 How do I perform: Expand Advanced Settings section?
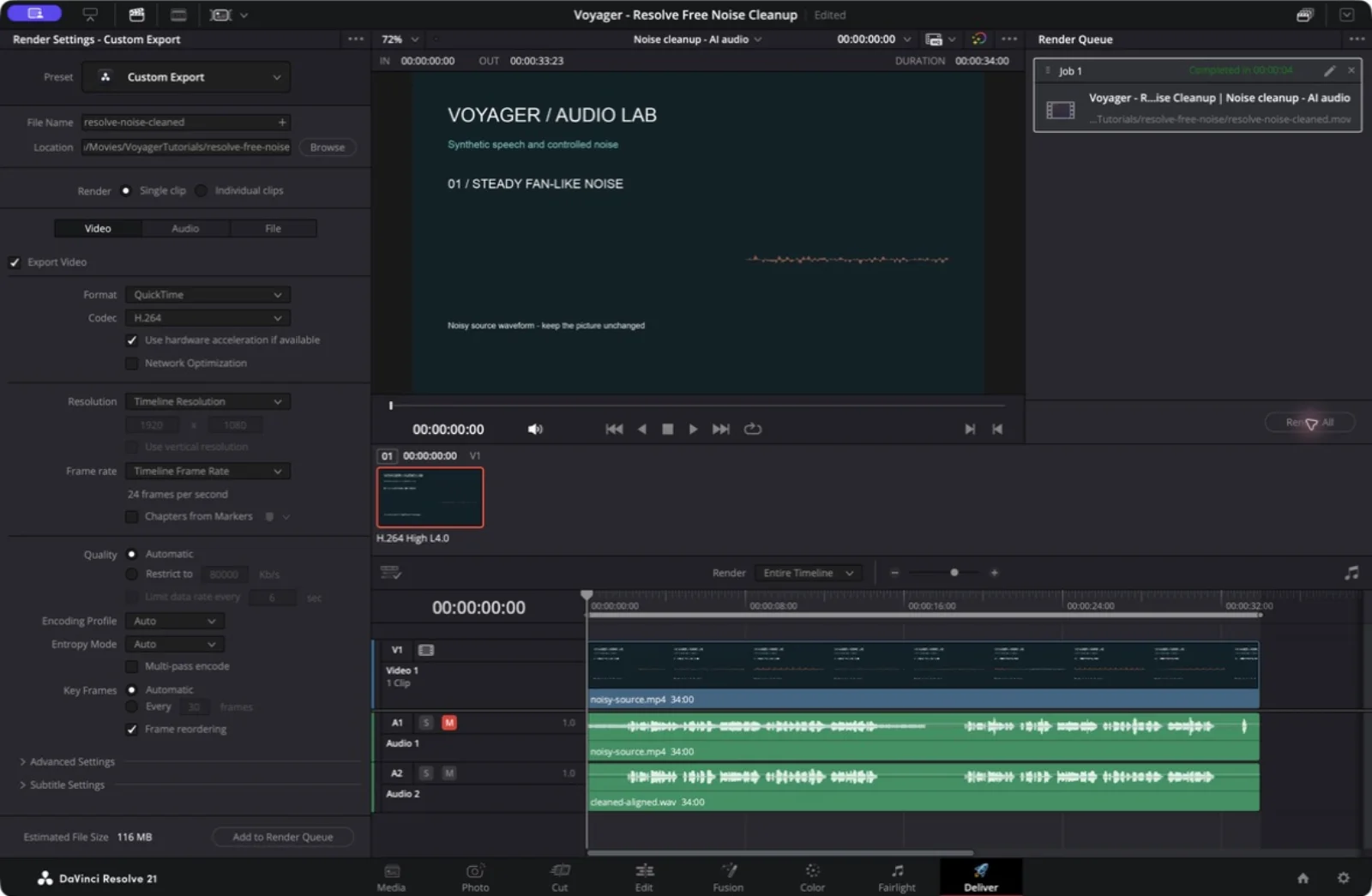click(x=67, y=761)
